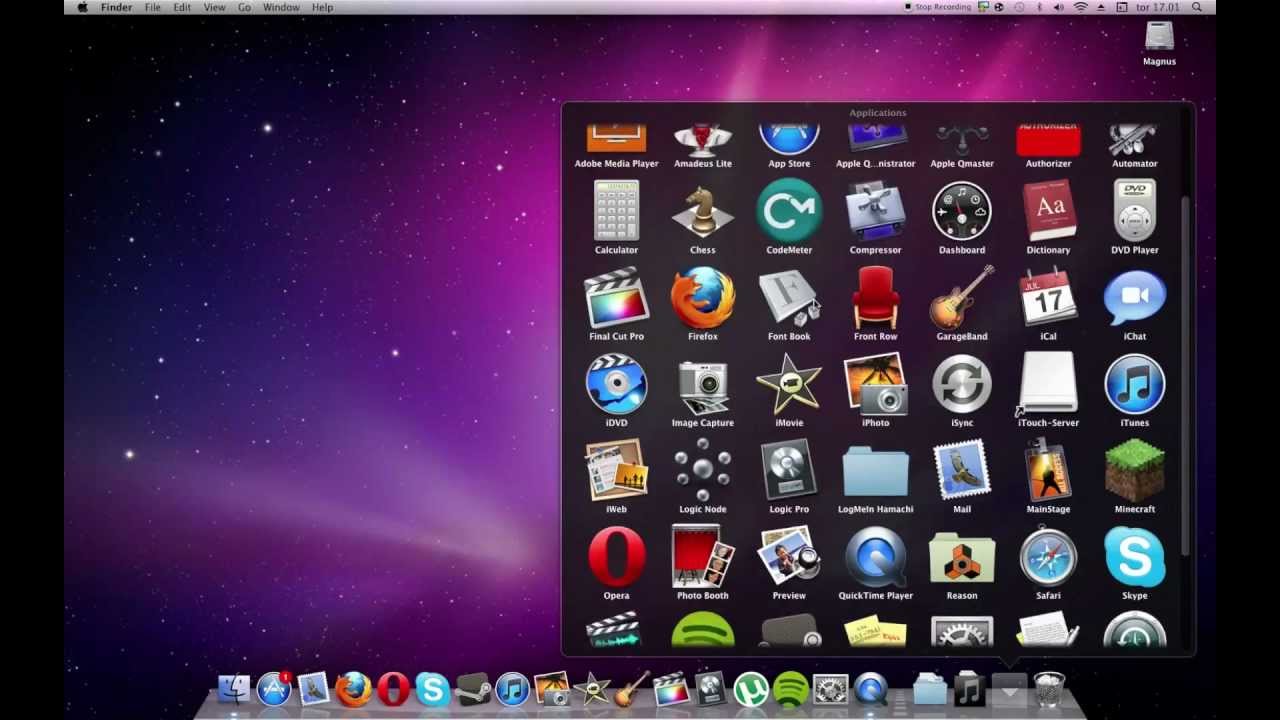This screenshot has height=720, width=1280.
Task: Open the View menu
Action: [x=214, y=7]
